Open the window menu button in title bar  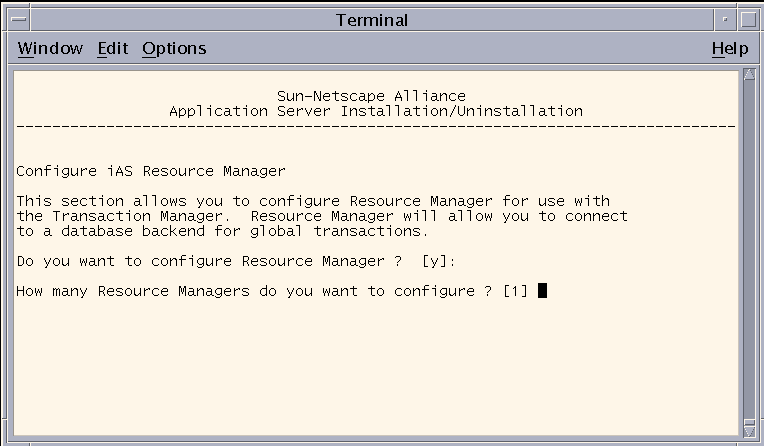click(19, 19)
